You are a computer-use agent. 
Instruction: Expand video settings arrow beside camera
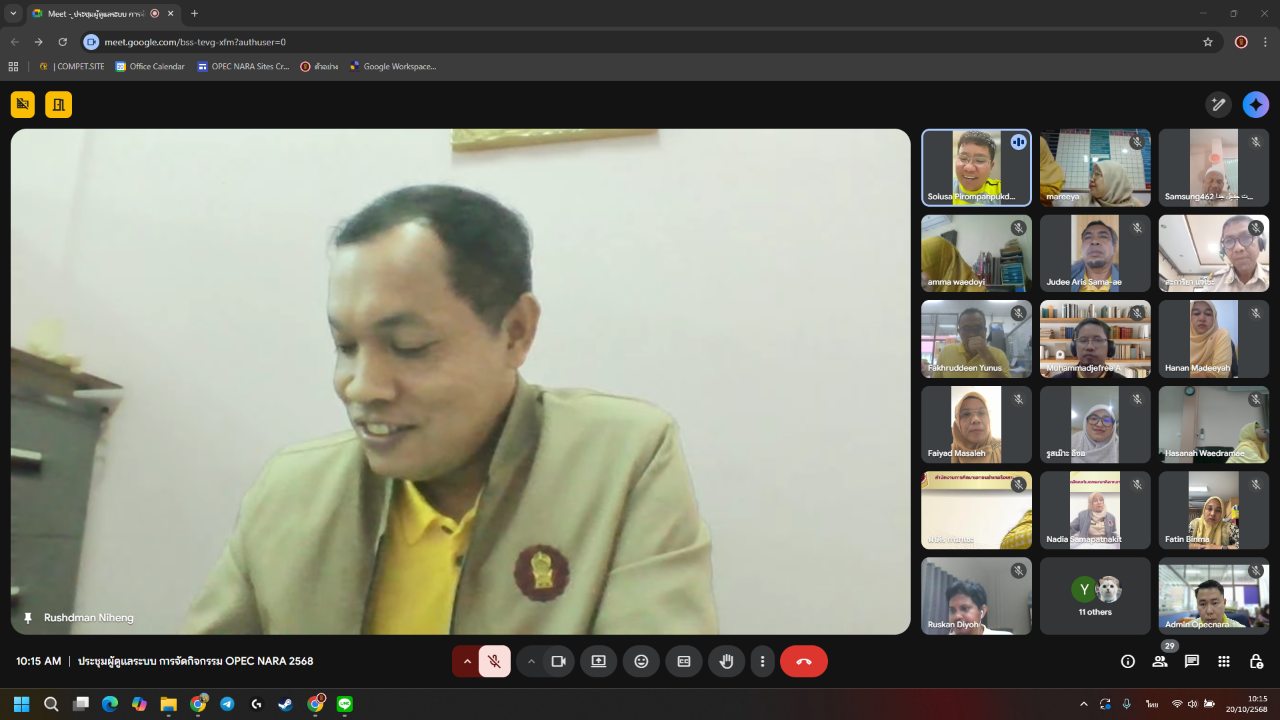tap(531, 661)
